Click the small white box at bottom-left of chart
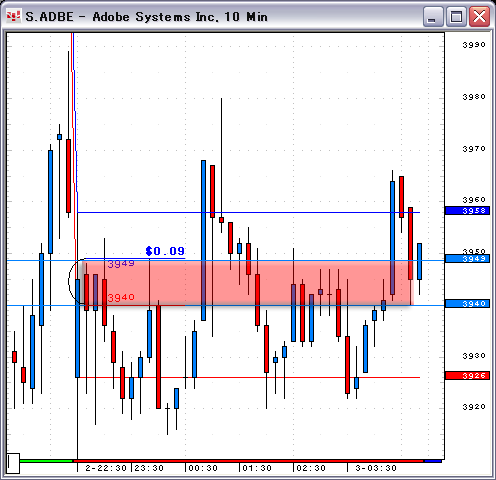 (13, 463)
